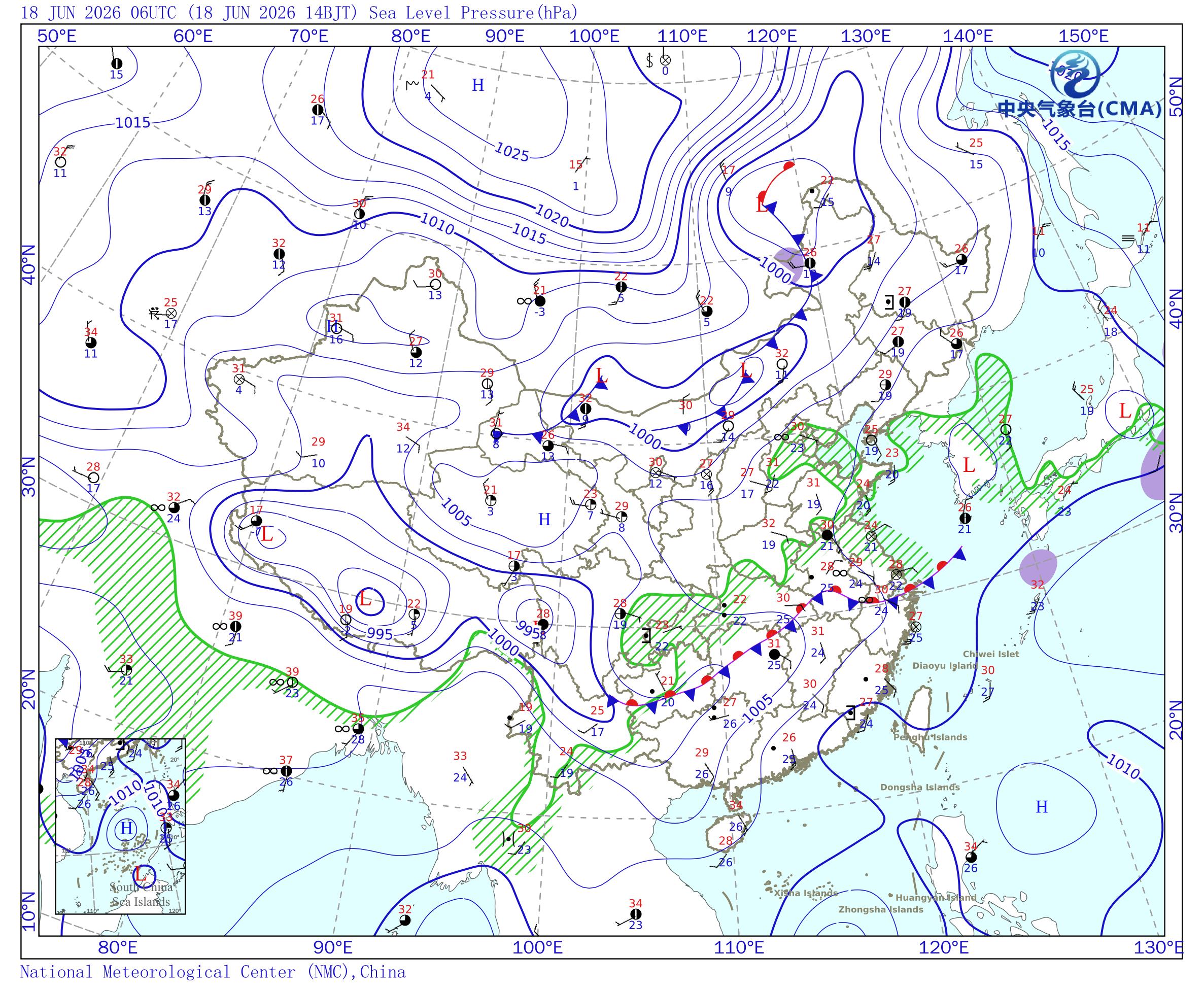The height and width of the screenshot is (989, 1204).
Task: Click the Dongsha Islands label
Action: 920,787
